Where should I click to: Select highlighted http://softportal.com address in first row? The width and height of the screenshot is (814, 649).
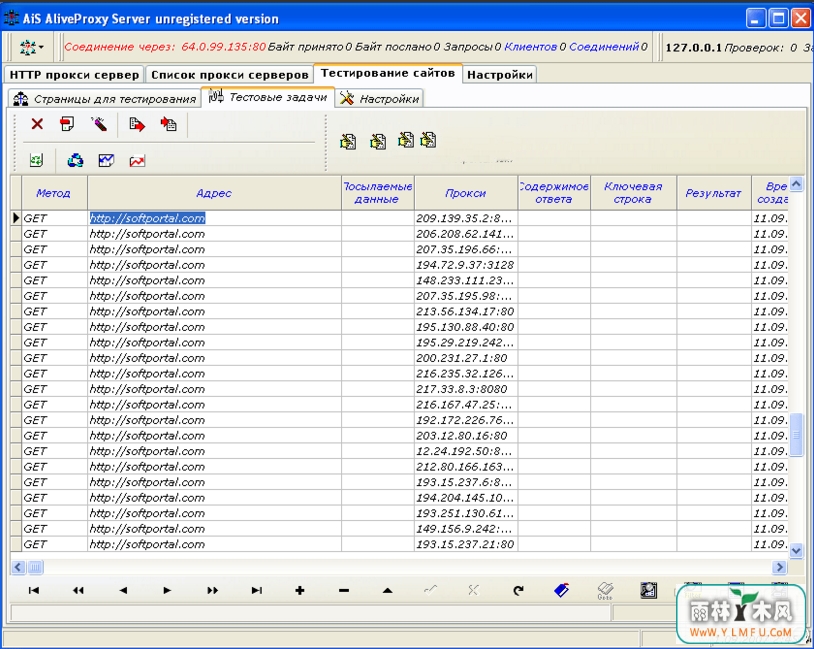(147, 218)
